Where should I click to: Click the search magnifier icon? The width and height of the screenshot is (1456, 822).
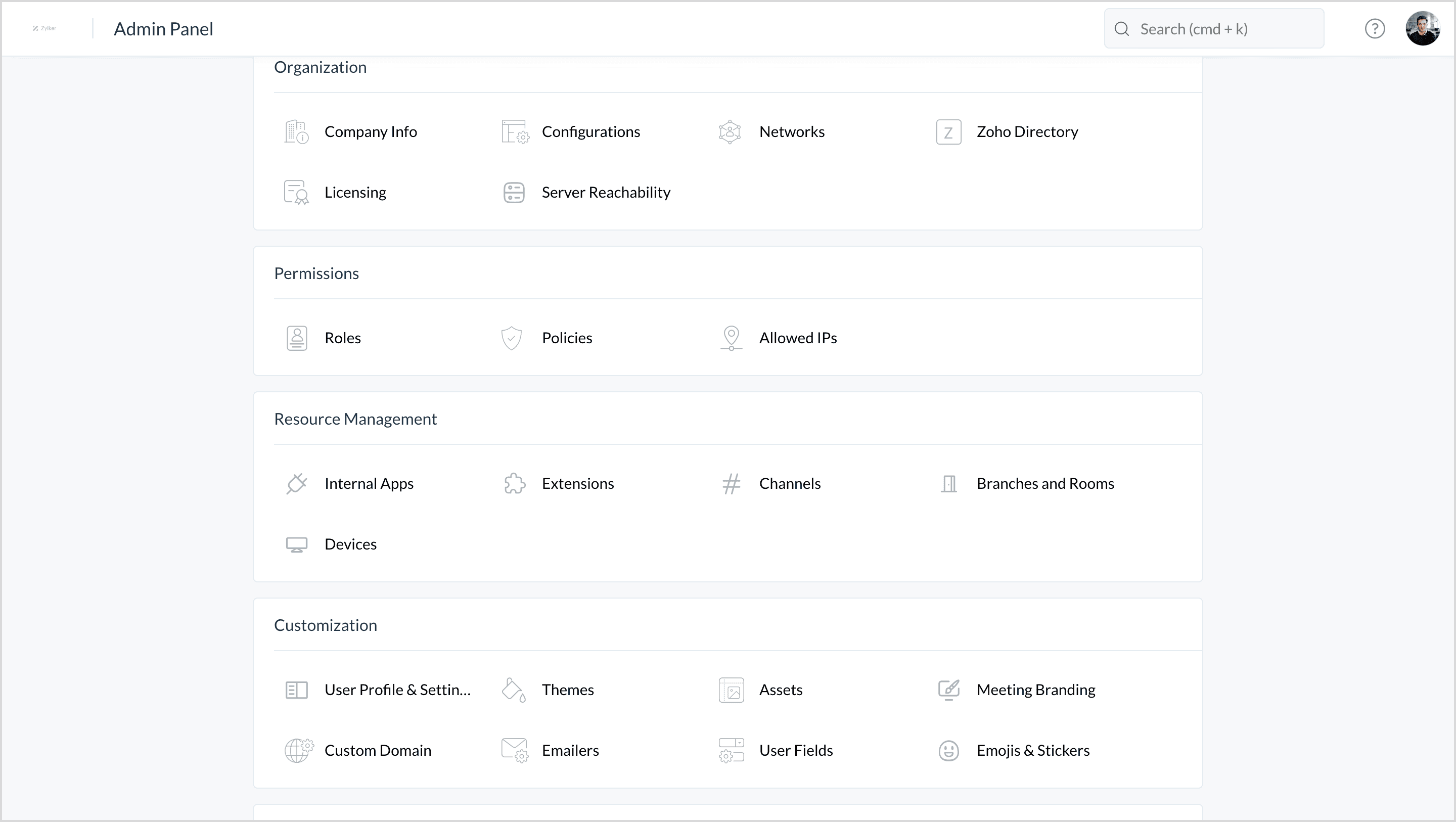[1121, 29]
